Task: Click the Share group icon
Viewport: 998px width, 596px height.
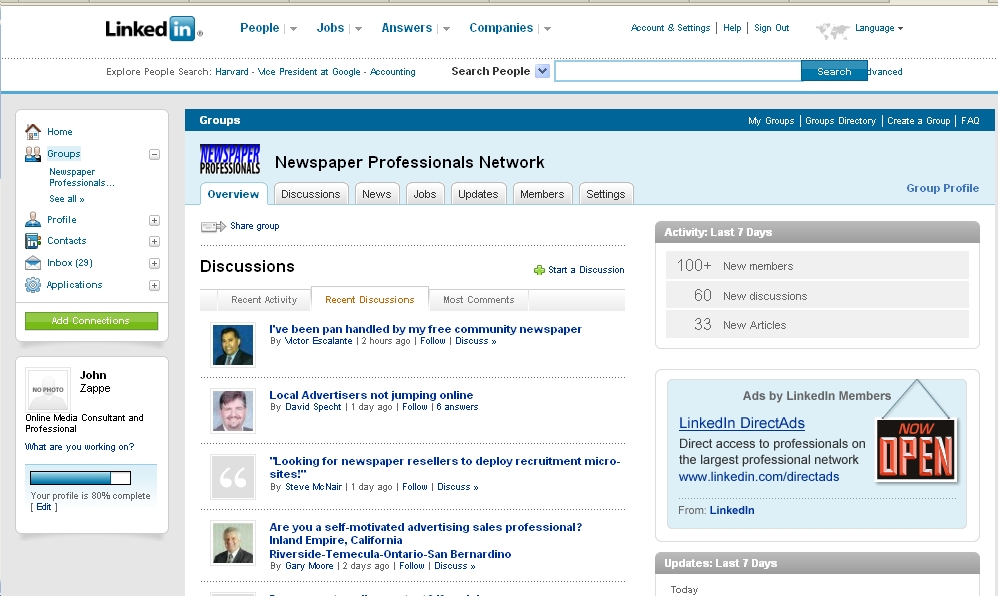Action: pos(213,226)
